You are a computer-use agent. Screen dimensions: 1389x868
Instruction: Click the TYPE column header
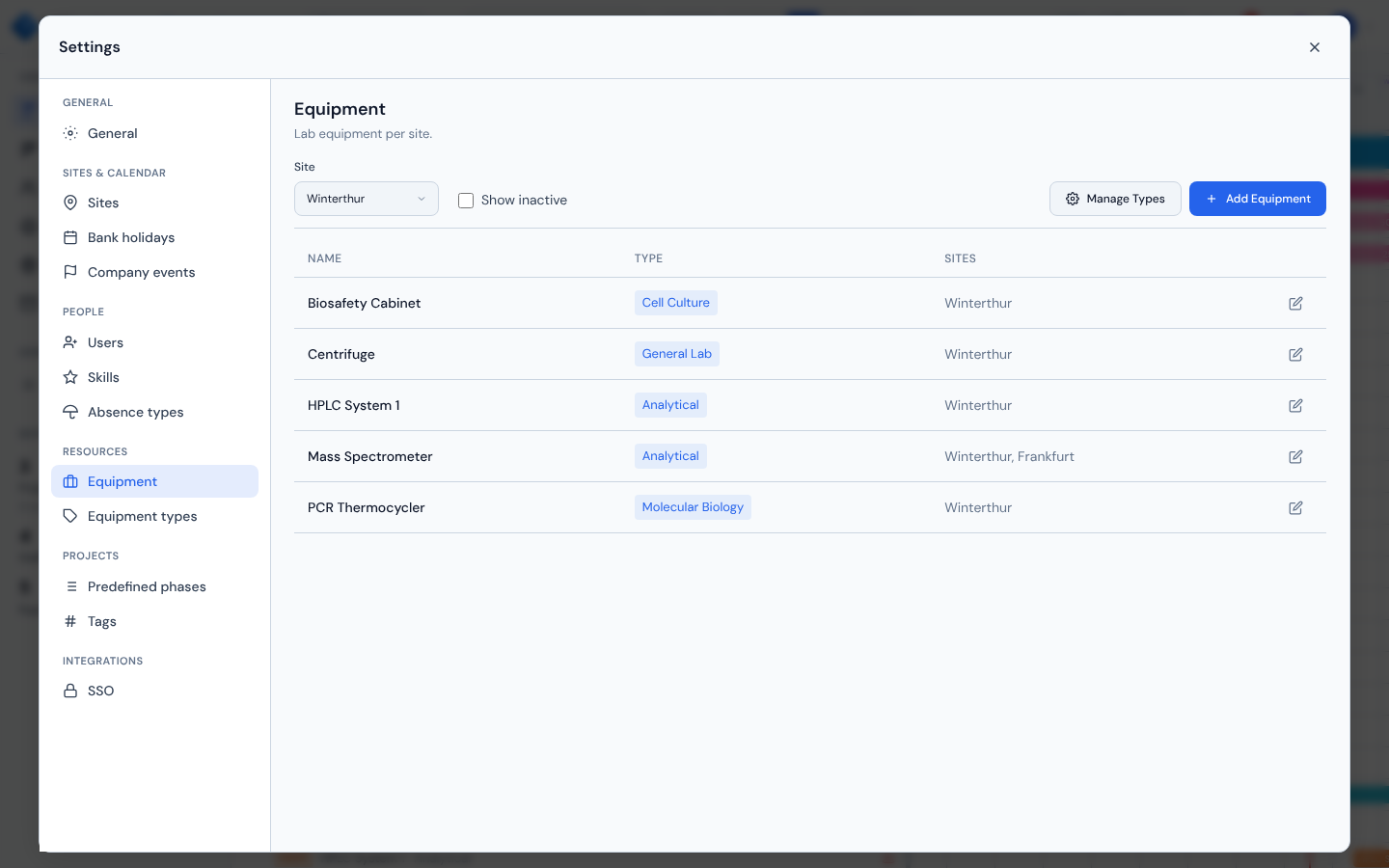(x=649, y=258)
